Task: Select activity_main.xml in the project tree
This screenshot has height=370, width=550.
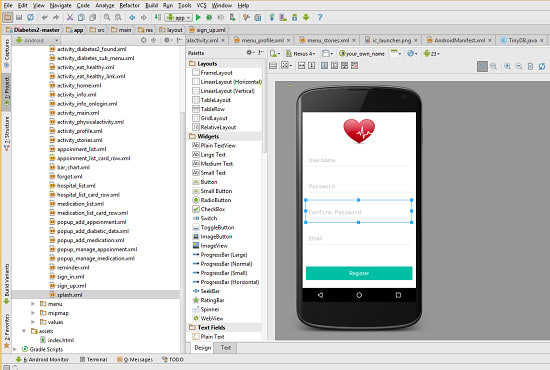Action: (78, 113)
